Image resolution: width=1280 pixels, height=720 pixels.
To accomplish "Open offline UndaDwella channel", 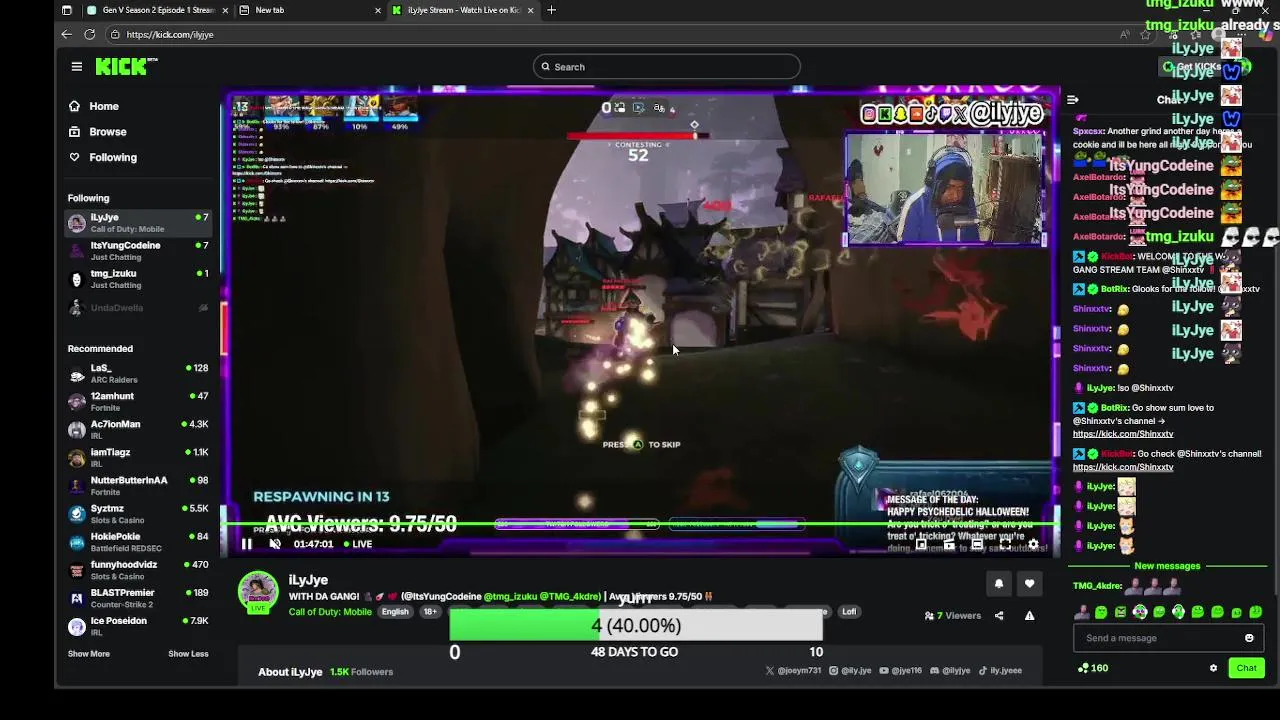I will [x=138, y=308].
